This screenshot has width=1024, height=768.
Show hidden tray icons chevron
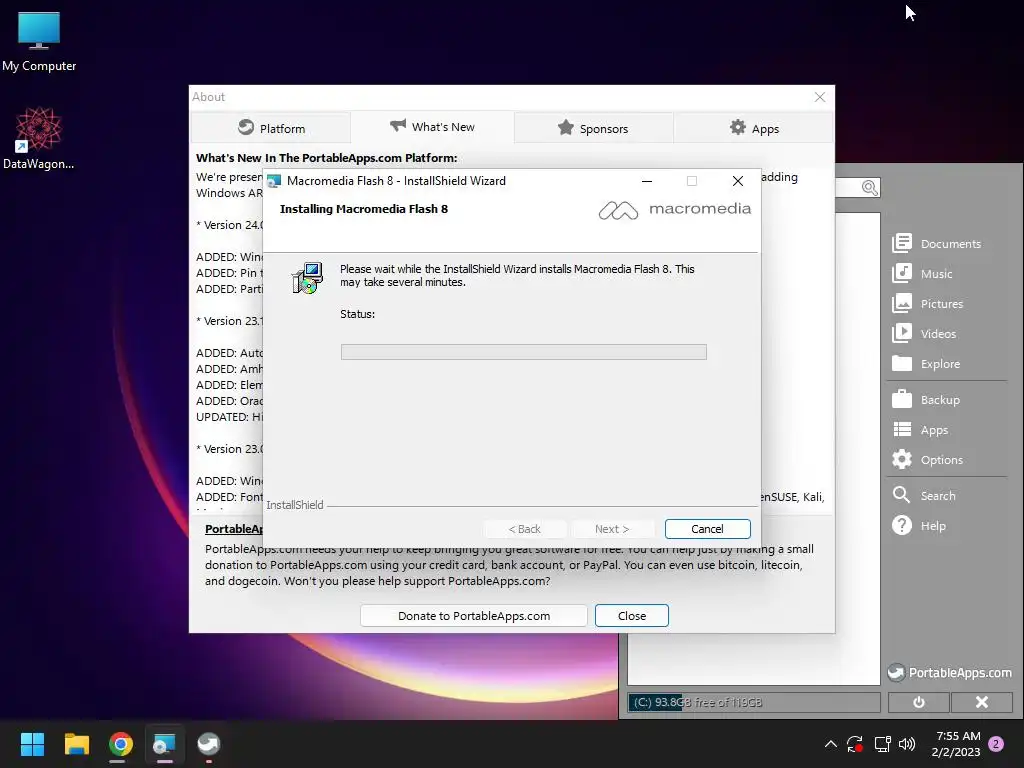[831, 744]
